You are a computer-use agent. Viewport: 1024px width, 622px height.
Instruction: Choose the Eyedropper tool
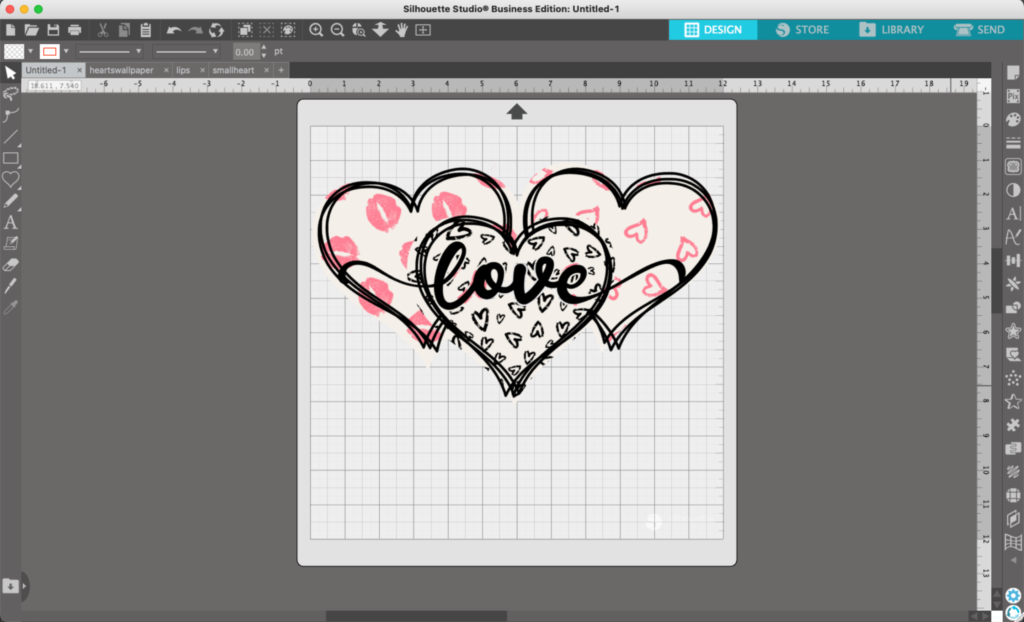(x=10, y=307)
